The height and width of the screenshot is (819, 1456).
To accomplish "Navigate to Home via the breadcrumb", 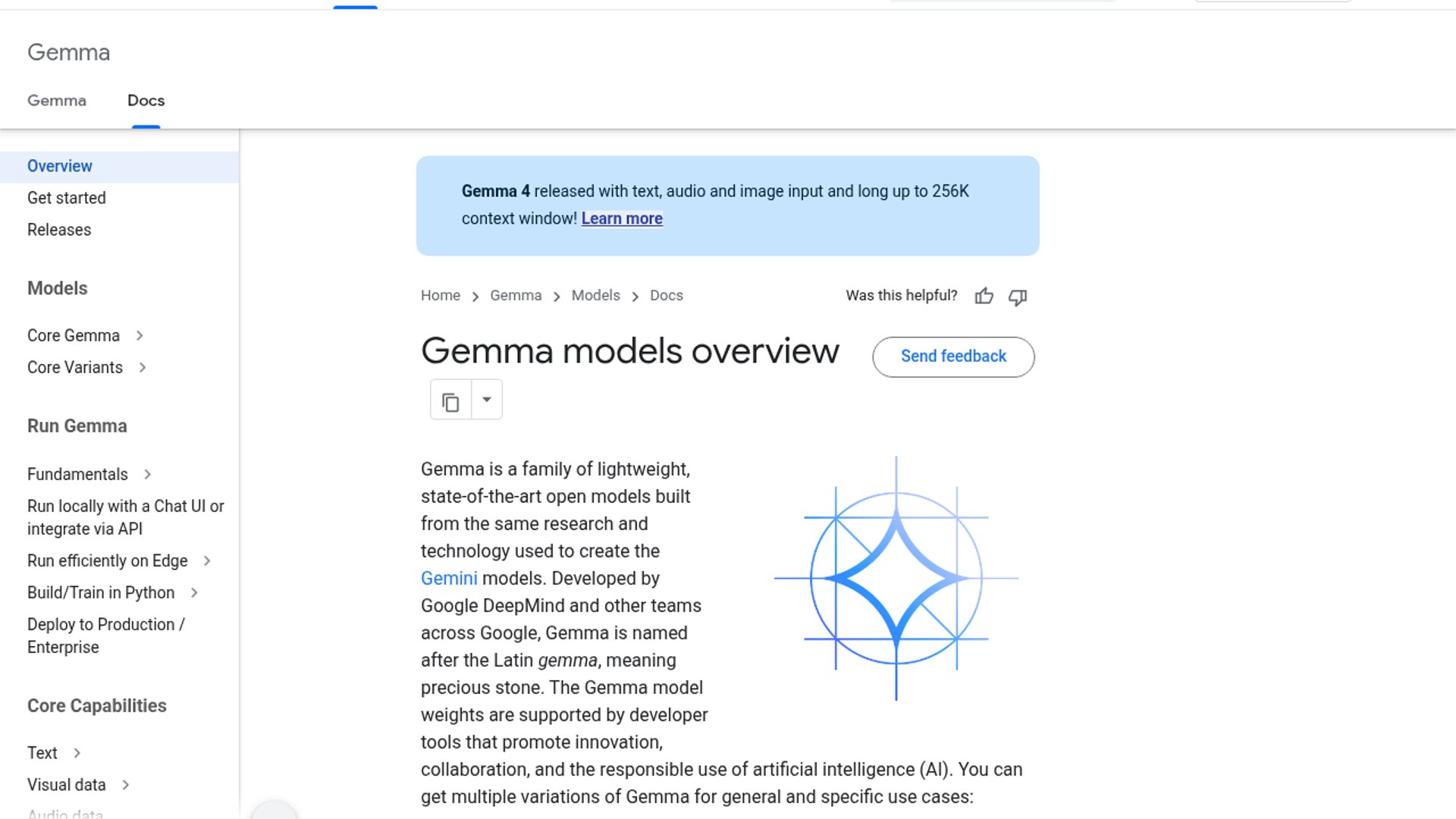I will (x=441, y=295).
